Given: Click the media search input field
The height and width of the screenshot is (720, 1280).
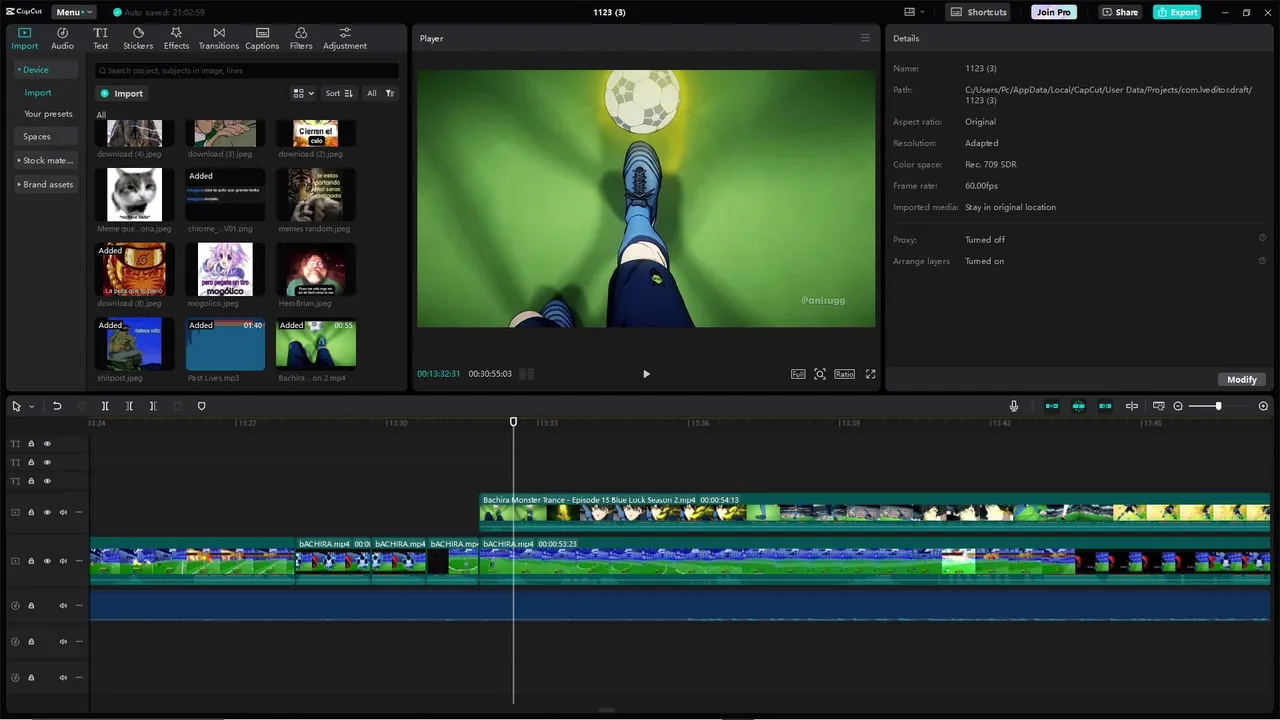Looking at the screenshot, I should click(x=247, y=70).
